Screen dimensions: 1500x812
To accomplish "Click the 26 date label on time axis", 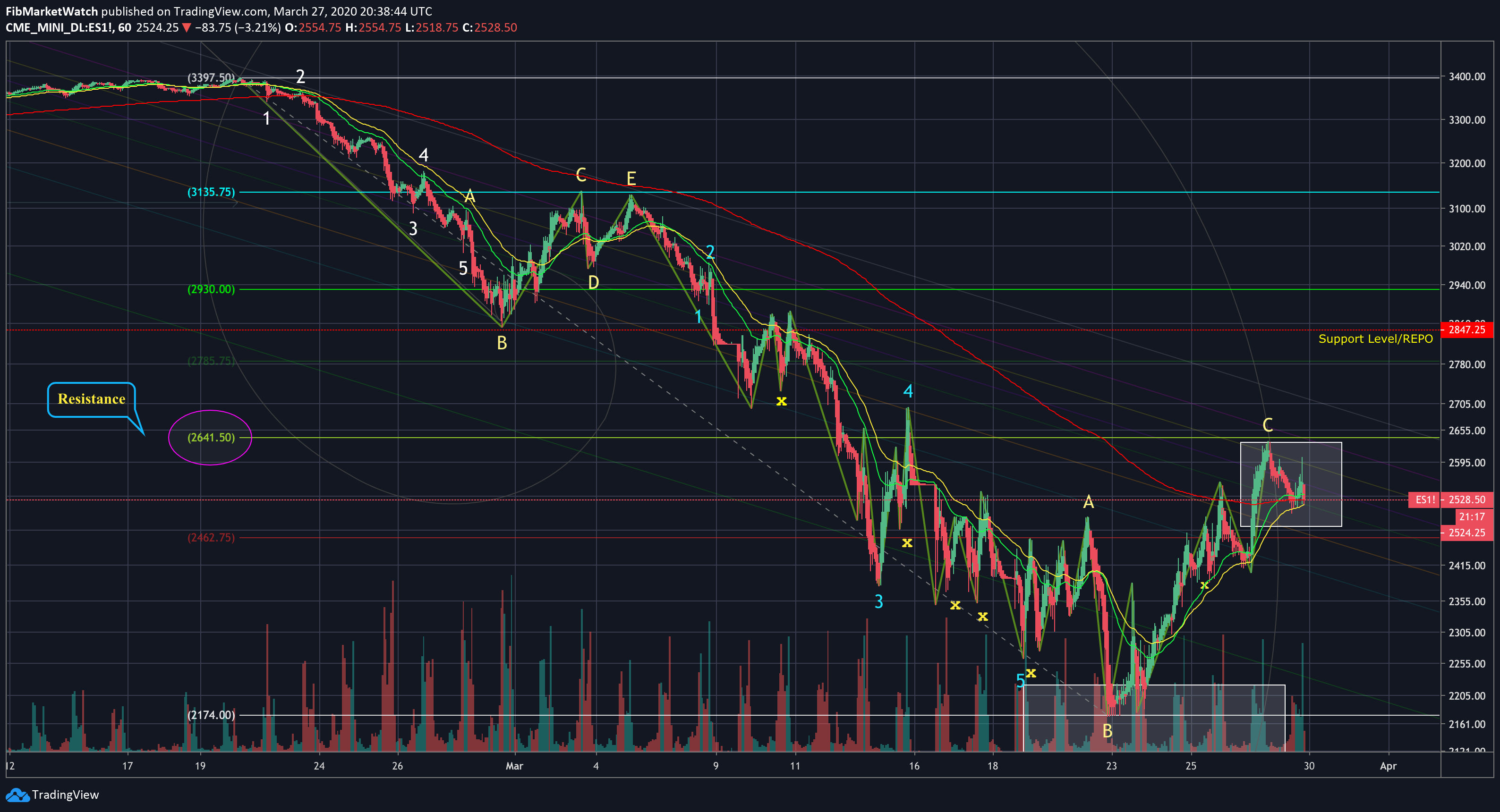I will tap(397, 766).
